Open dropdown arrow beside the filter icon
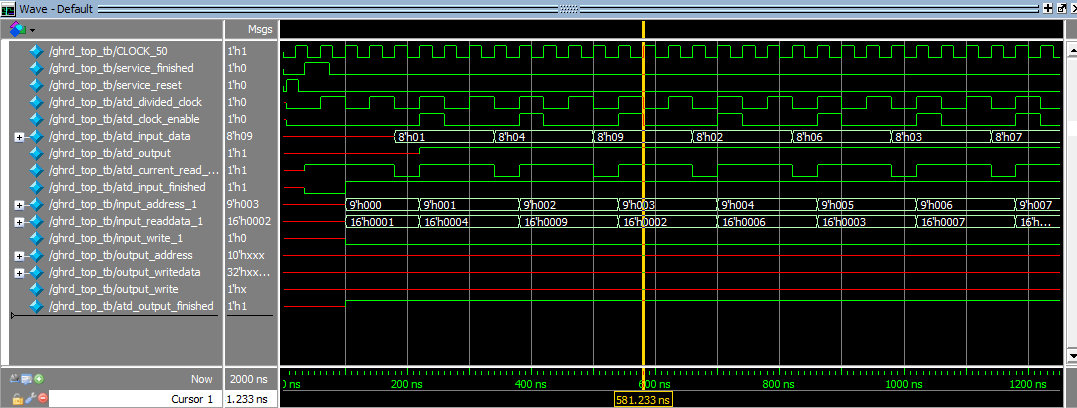This screenshot has width=1077, height=408. click(x=32, y=30)
